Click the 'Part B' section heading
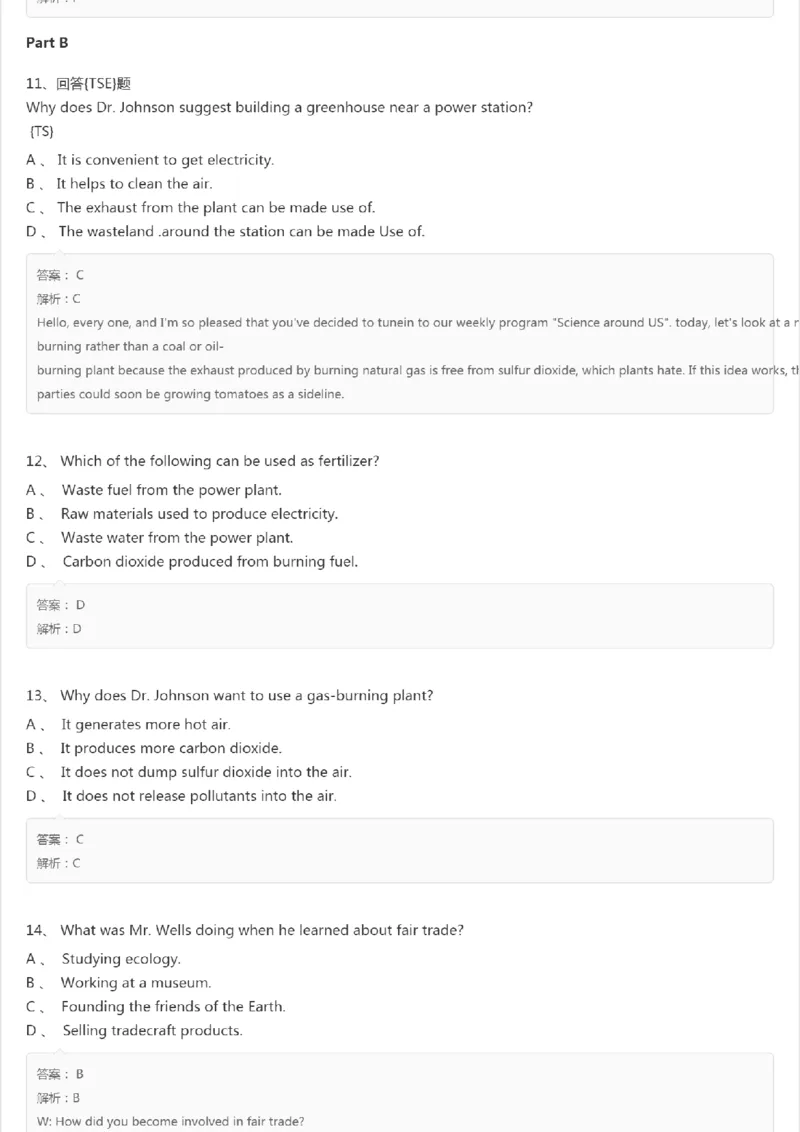Viewport: 800px width, 1132px height. coord(47,43)
